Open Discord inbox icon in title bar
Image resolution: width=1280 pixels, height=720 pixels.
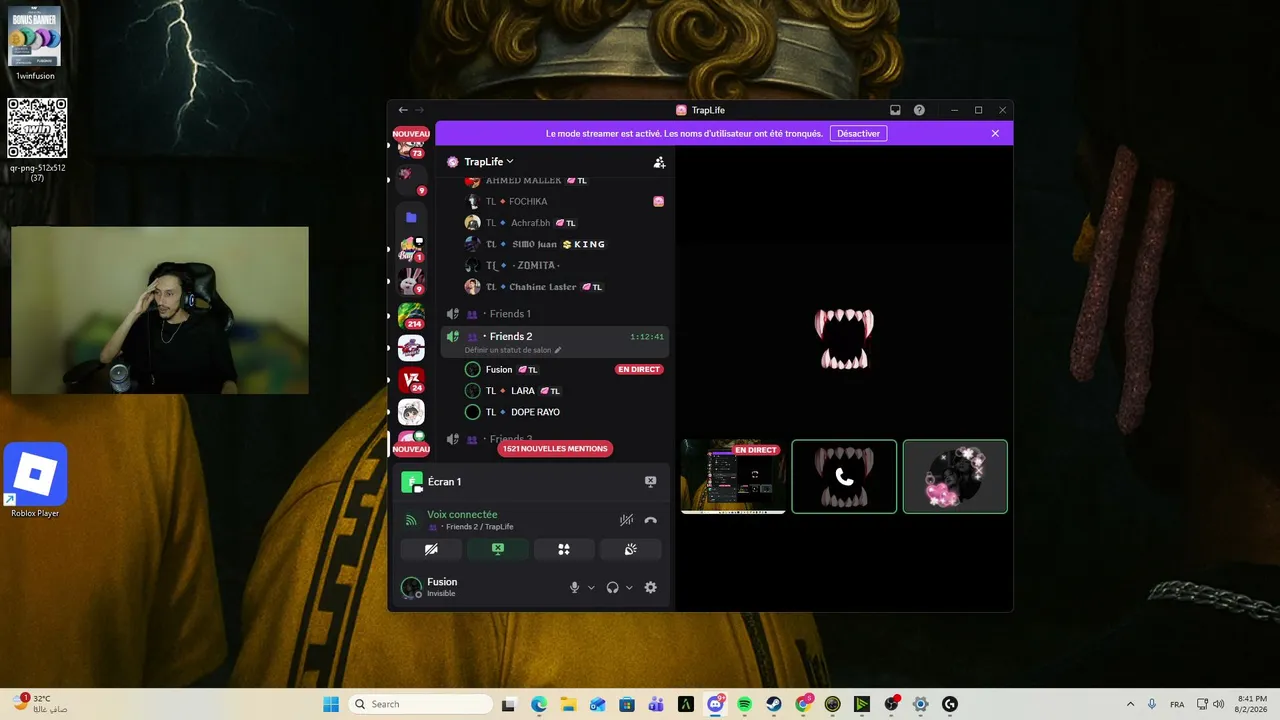coord(895,110)
